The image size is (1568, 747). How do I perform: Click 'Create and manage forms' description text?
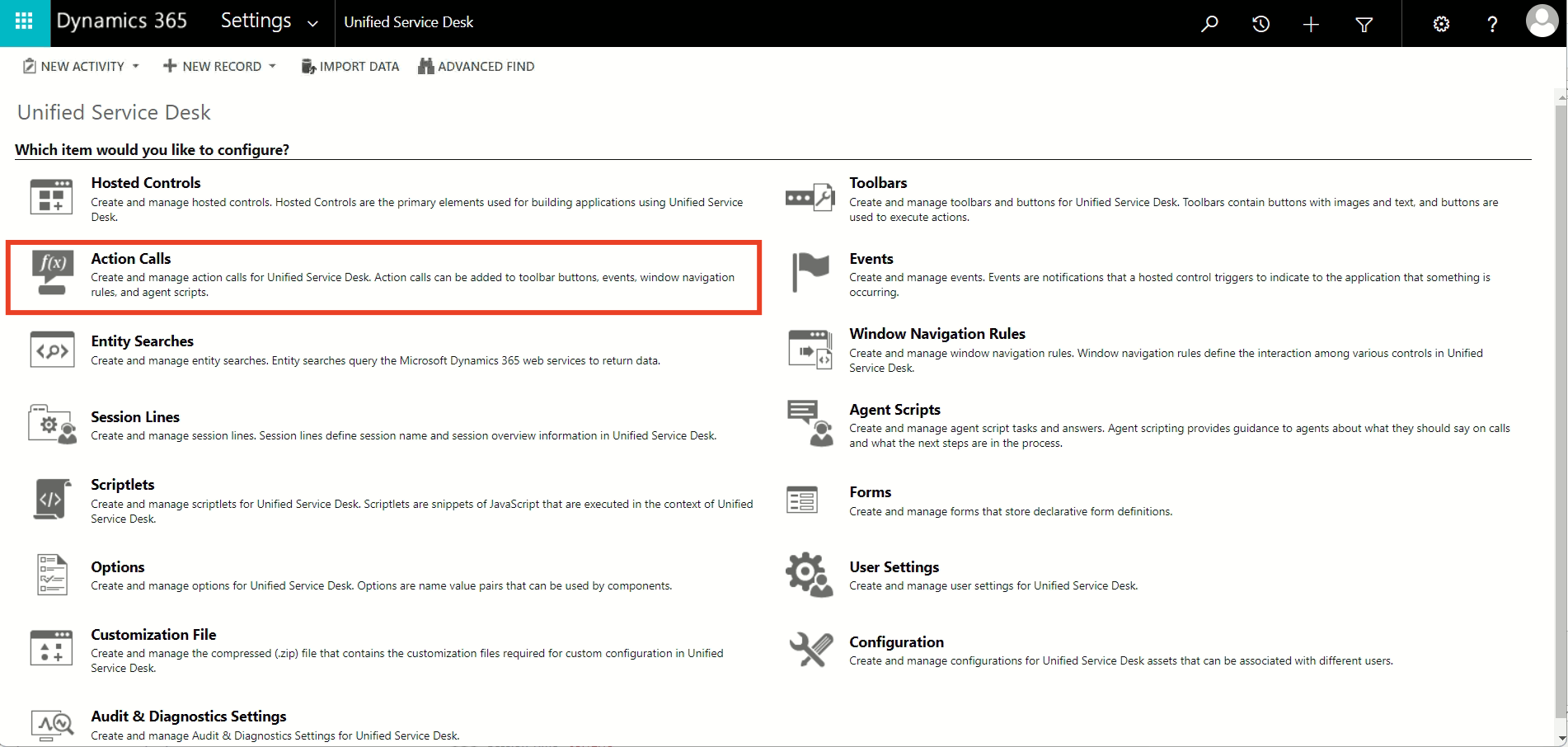pos(1011,512)
